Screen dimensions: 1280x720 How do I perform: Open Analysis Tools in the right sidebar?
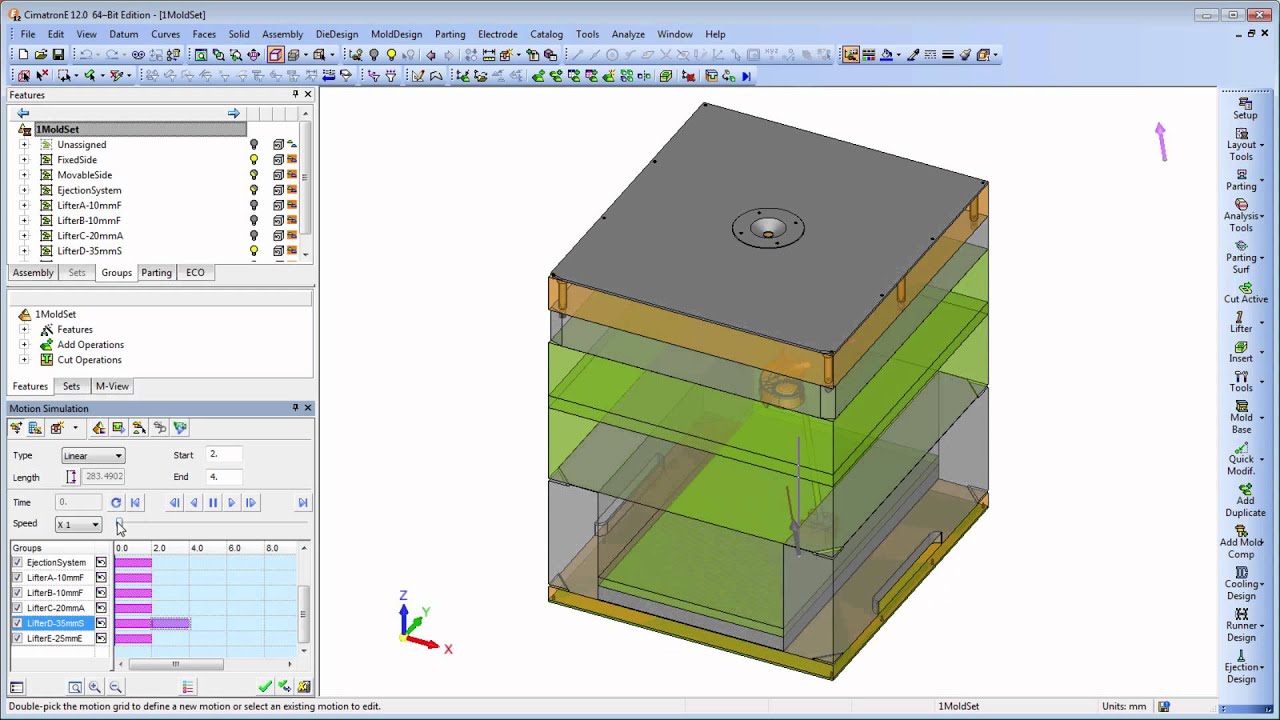pos(1242,215)
